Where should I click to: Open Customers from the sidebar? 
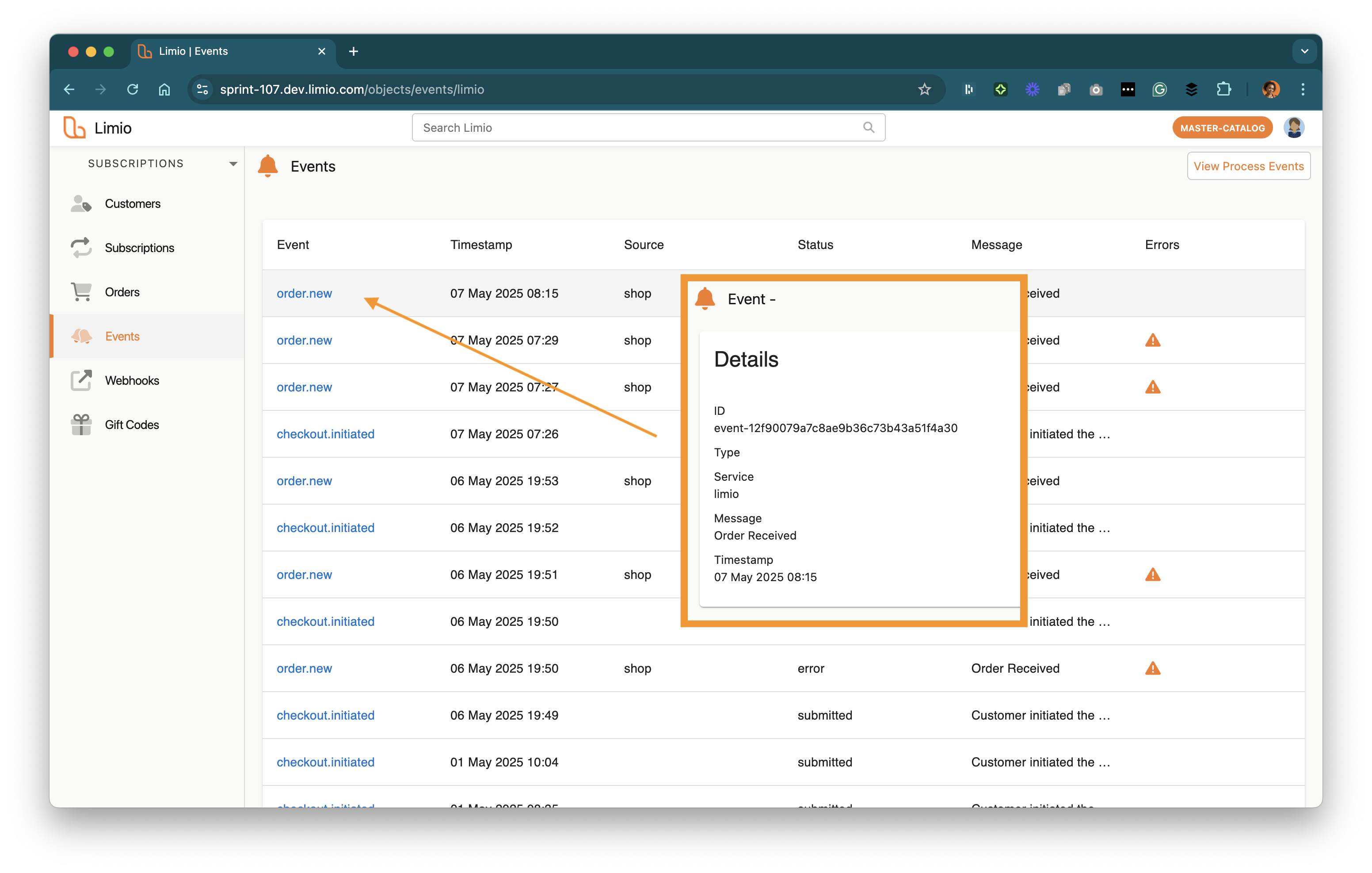(x=132, y=203)
